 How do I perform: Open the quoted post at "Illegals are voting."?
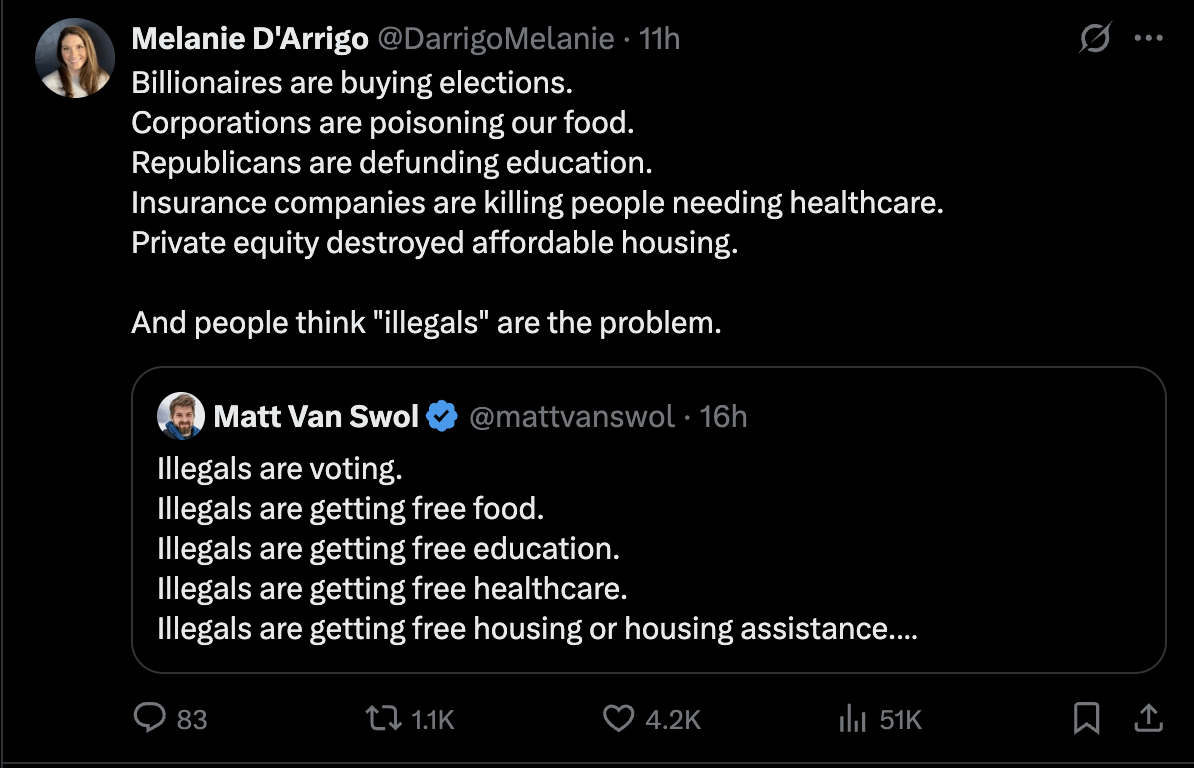pyautogui.click(x=279, y=469)
